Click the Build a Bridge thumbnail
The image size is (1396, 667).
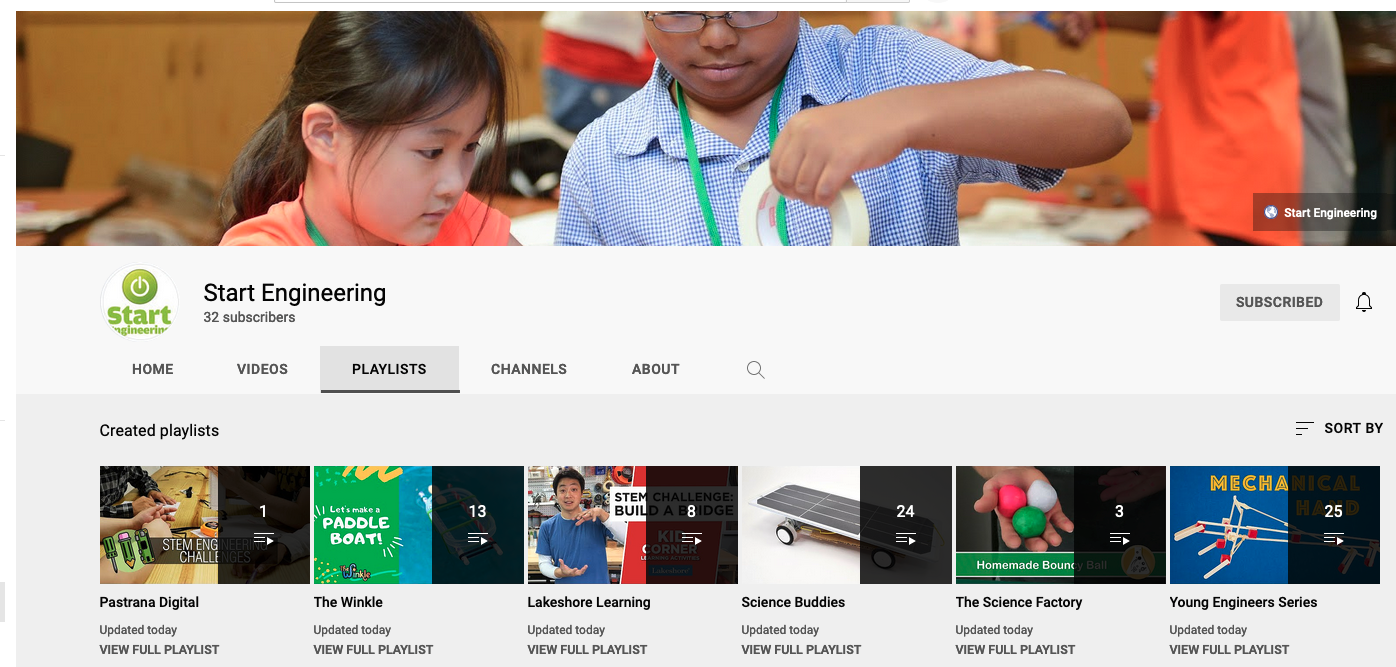pyautogui.click(x=632, y=525)
